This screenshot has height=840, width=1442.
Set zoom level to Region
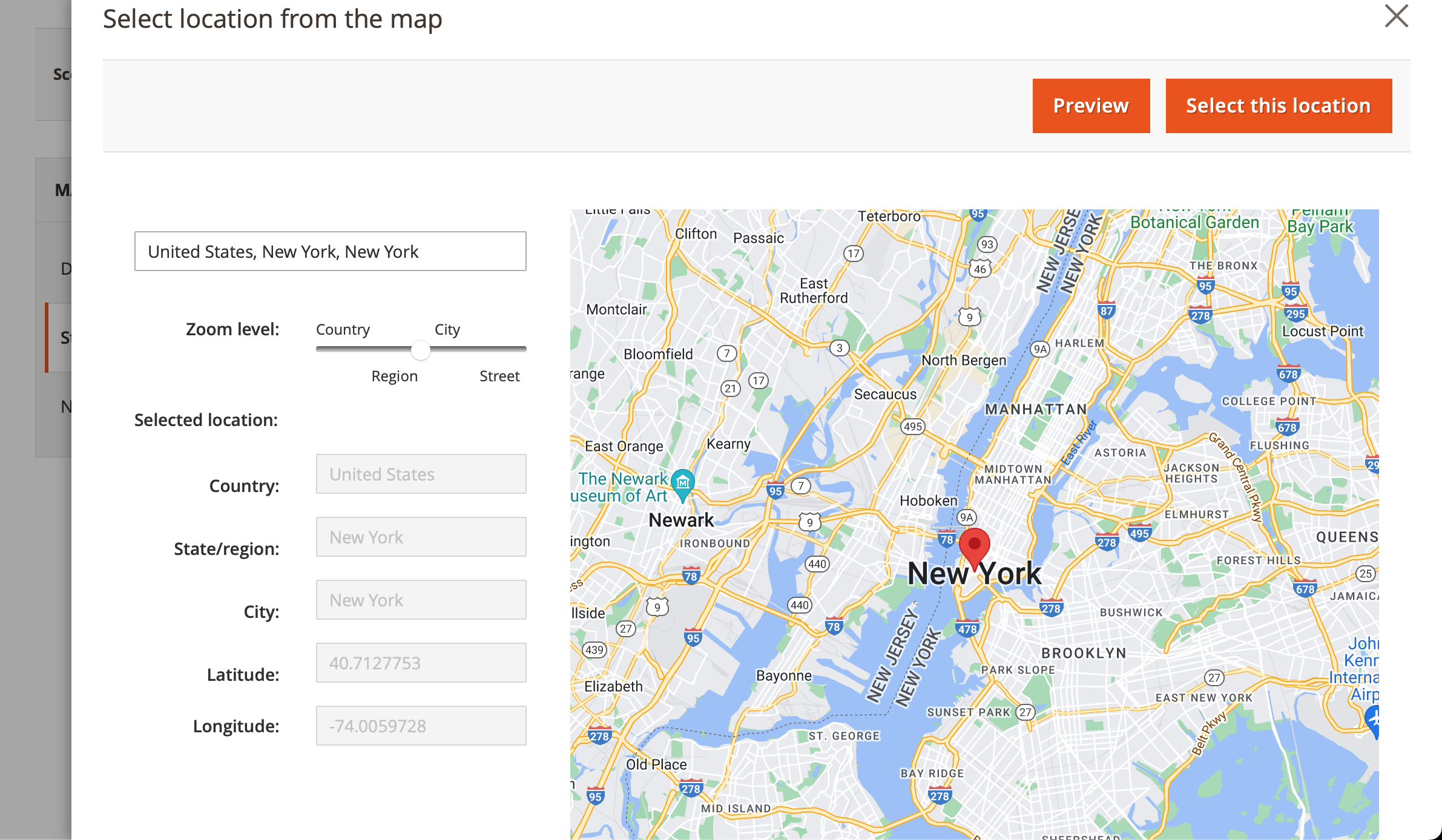[394, 376]
